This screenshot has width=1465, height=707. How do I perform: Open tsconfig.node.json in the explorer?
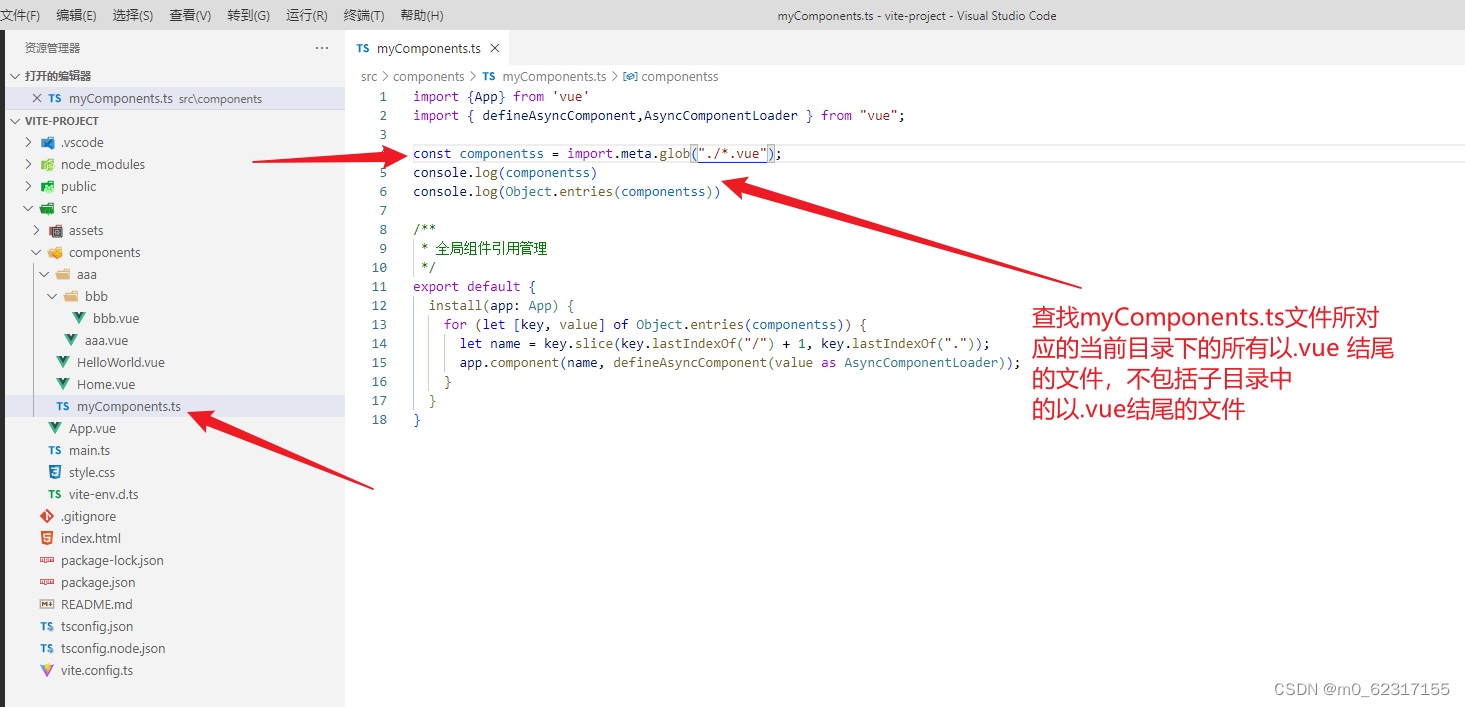[x=113, y=649]
